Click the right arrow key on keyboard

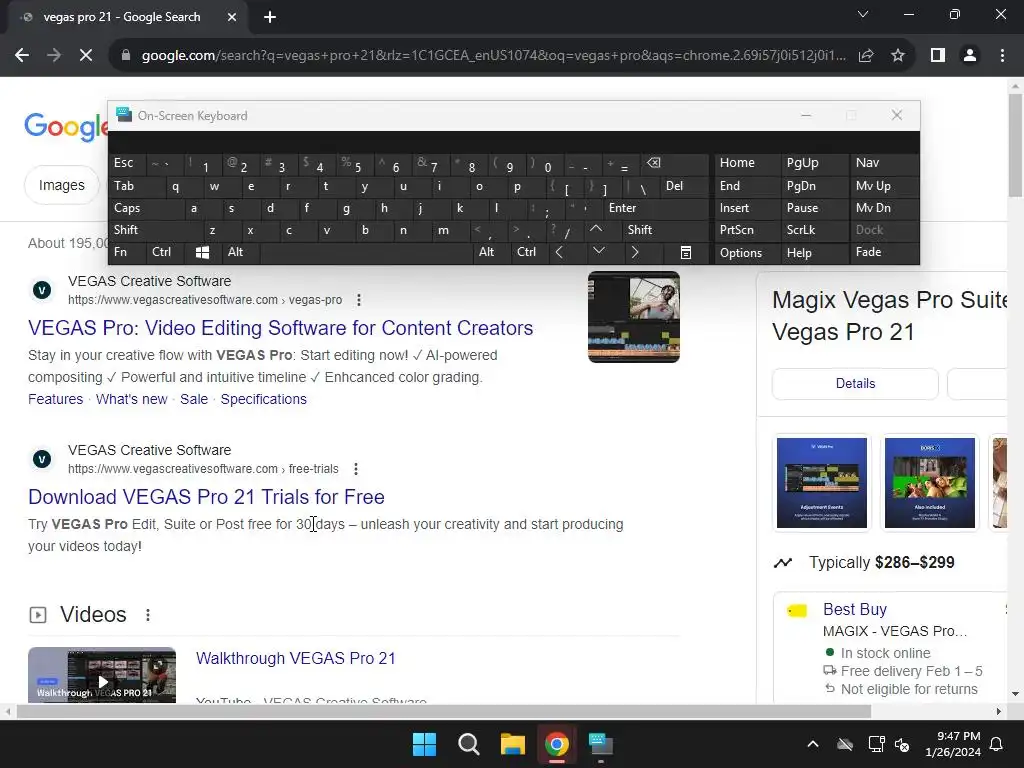(635, 252)
